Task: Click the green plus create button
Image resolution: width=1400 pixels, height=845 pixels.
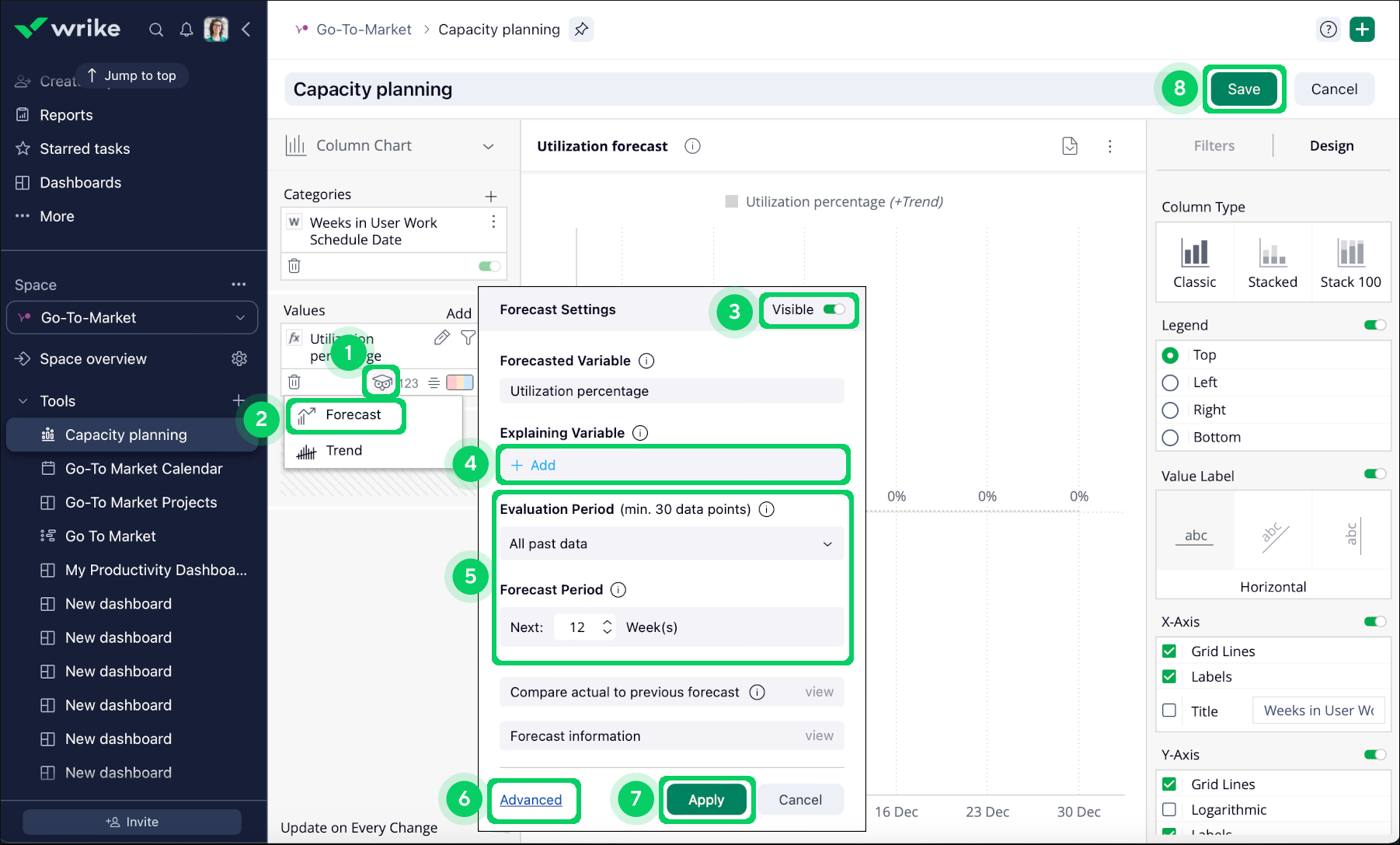Action: [x=1362, y=30]
